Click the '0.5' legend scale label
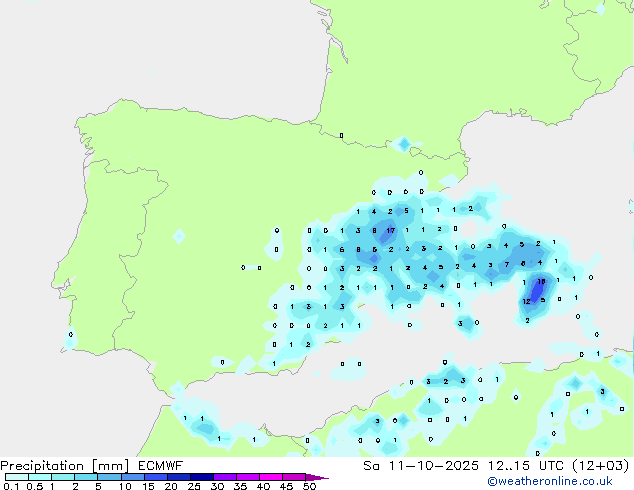 (x=35, y=486)
